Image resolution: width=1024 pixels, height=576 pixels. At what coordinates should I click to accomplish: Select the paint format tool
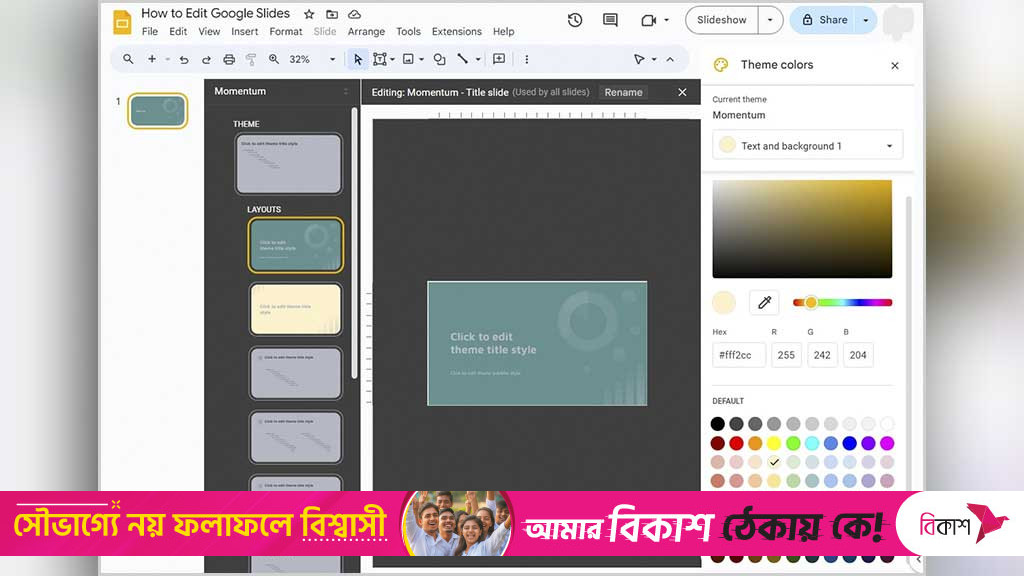(251, 60)
